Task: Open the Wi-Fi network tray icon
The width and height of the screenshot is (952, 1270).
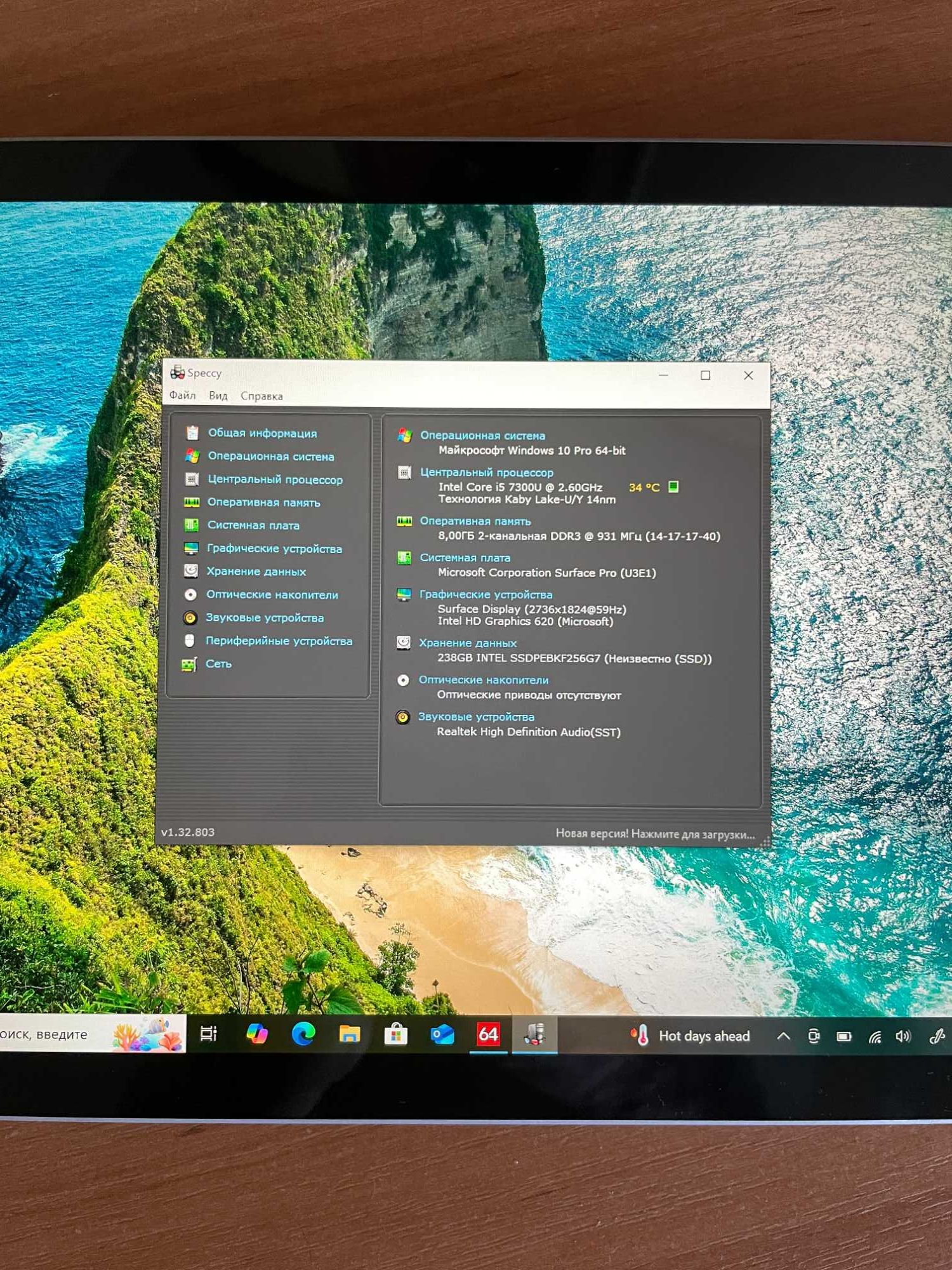Action: tap(875, 1038)
